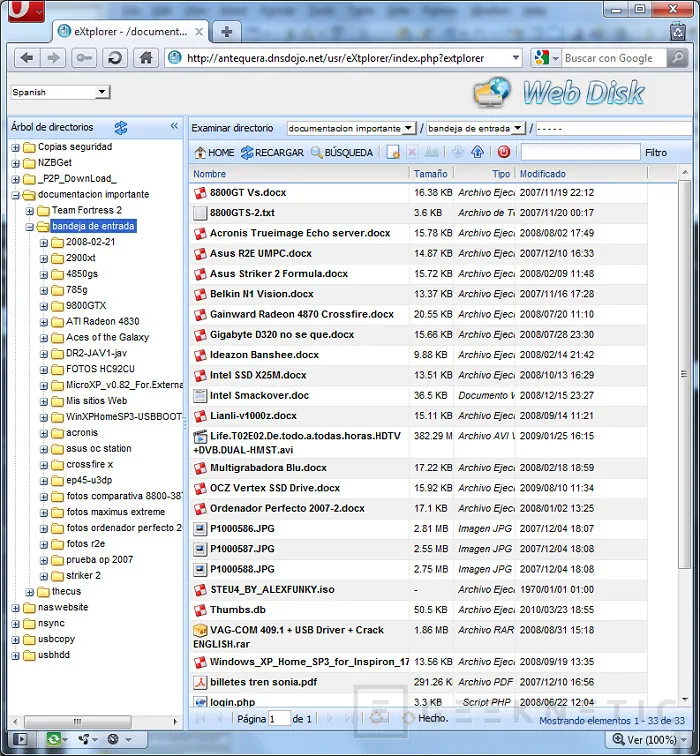700x756 pixels.
Task: Click the Página number field
Action: point(280,719)
